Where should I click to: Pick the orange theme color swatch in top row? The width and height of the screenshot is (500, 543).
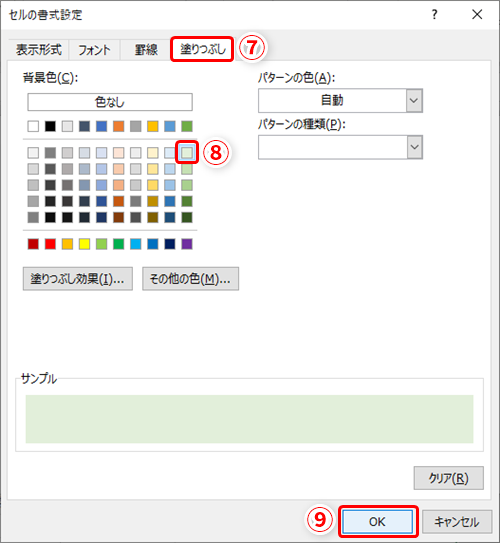coord(118,126)
